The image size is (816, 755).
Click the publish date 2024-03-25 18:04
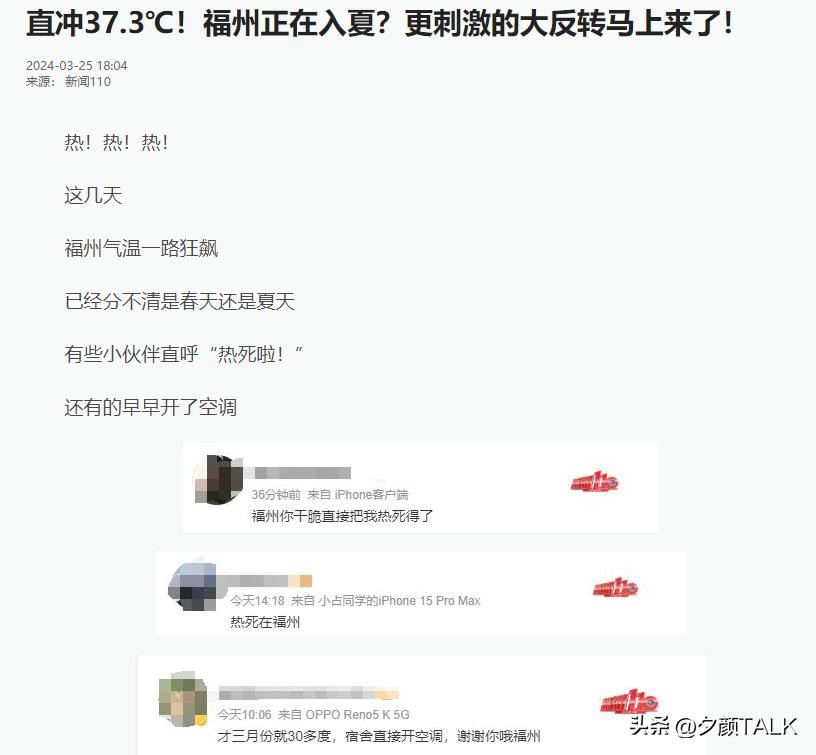coord(76,66)
